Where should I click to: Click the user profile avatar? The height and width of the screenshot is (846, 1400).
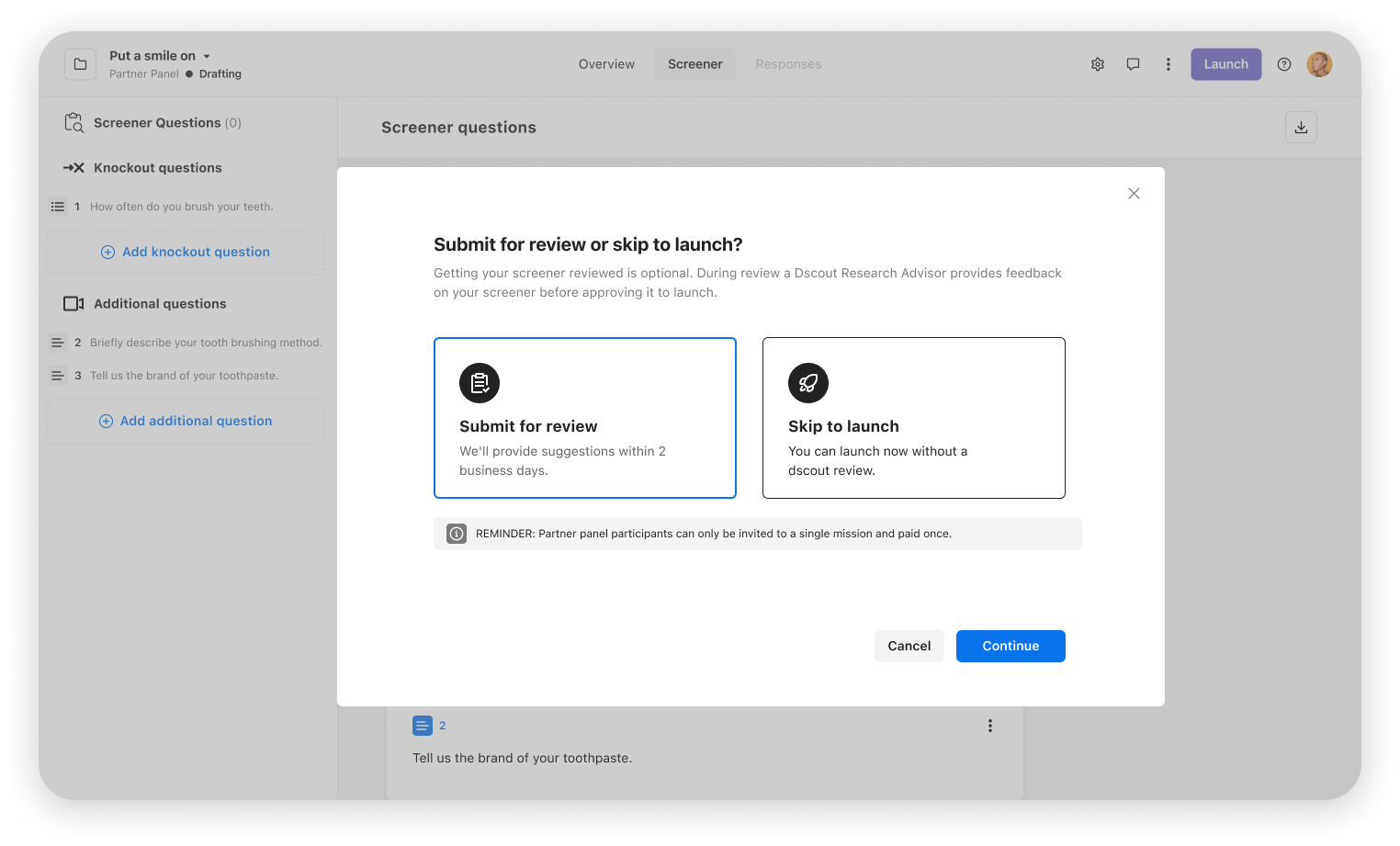coord(1319,63)
